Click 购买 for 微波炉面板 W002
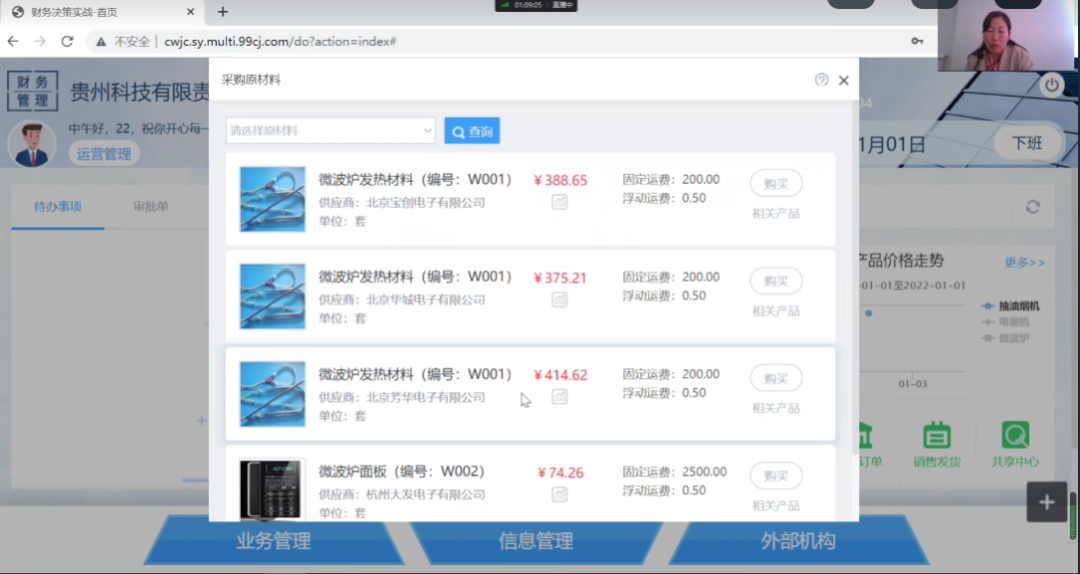1080x574 pixels. (776, 475)
